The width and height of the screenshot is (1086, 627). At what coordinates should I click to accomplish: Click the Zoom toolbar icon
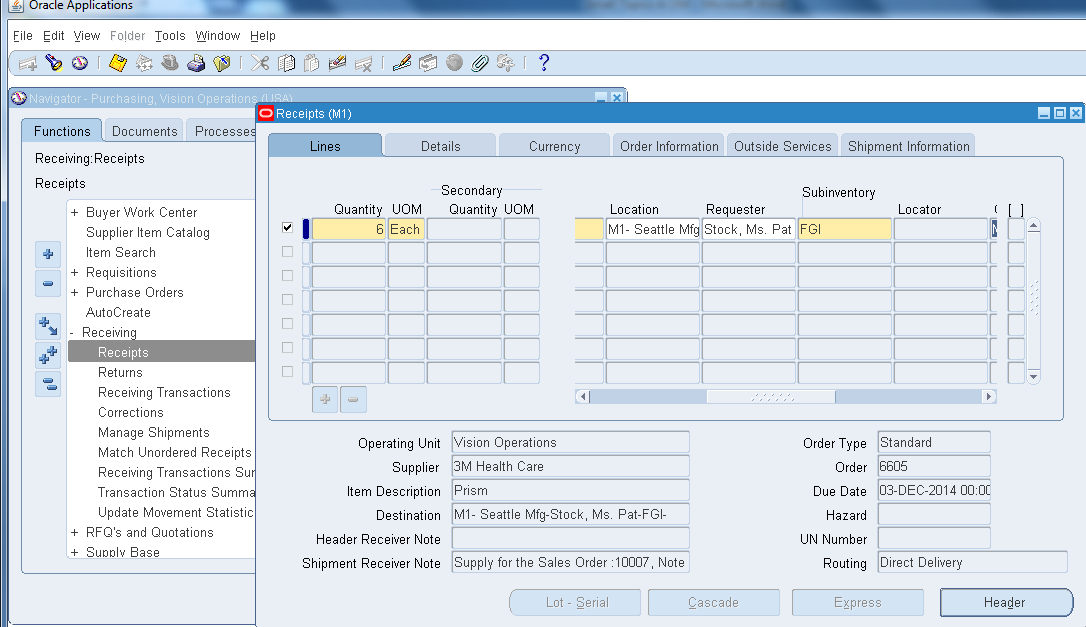(x=428, y=63)
